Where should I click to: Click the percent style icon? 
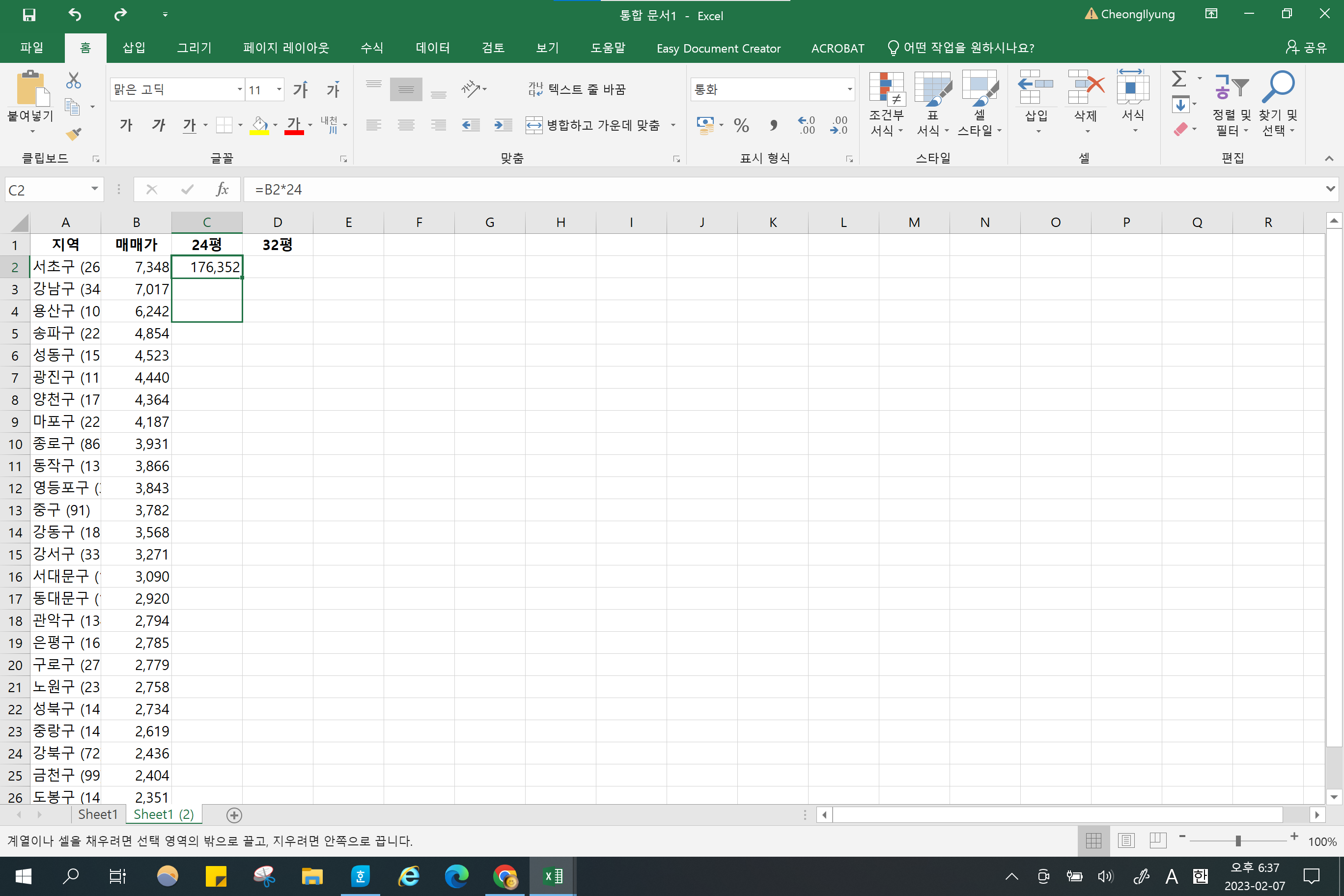point(741,125)
